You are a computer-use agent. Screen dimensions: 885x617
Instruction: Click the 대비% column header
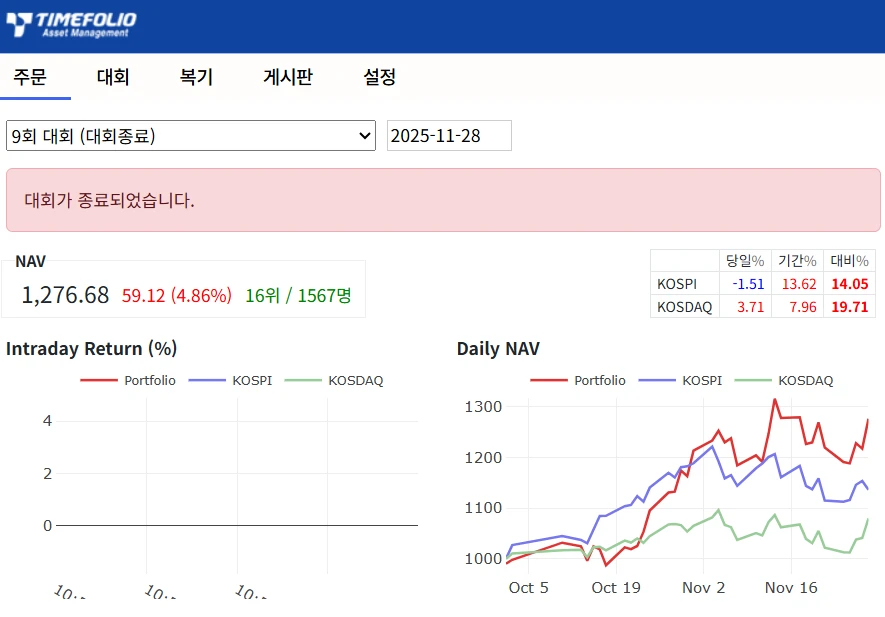849,260
